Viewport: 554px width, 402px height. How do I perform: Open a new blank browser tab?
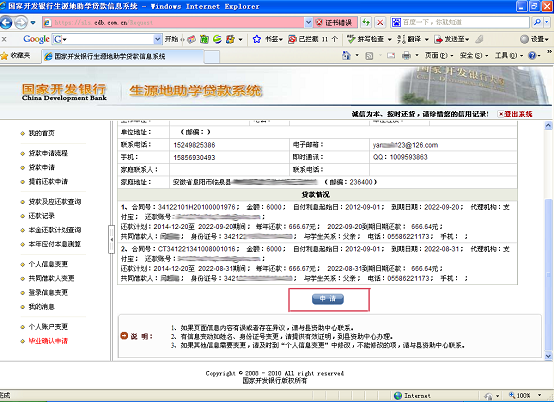coord(212,57)
